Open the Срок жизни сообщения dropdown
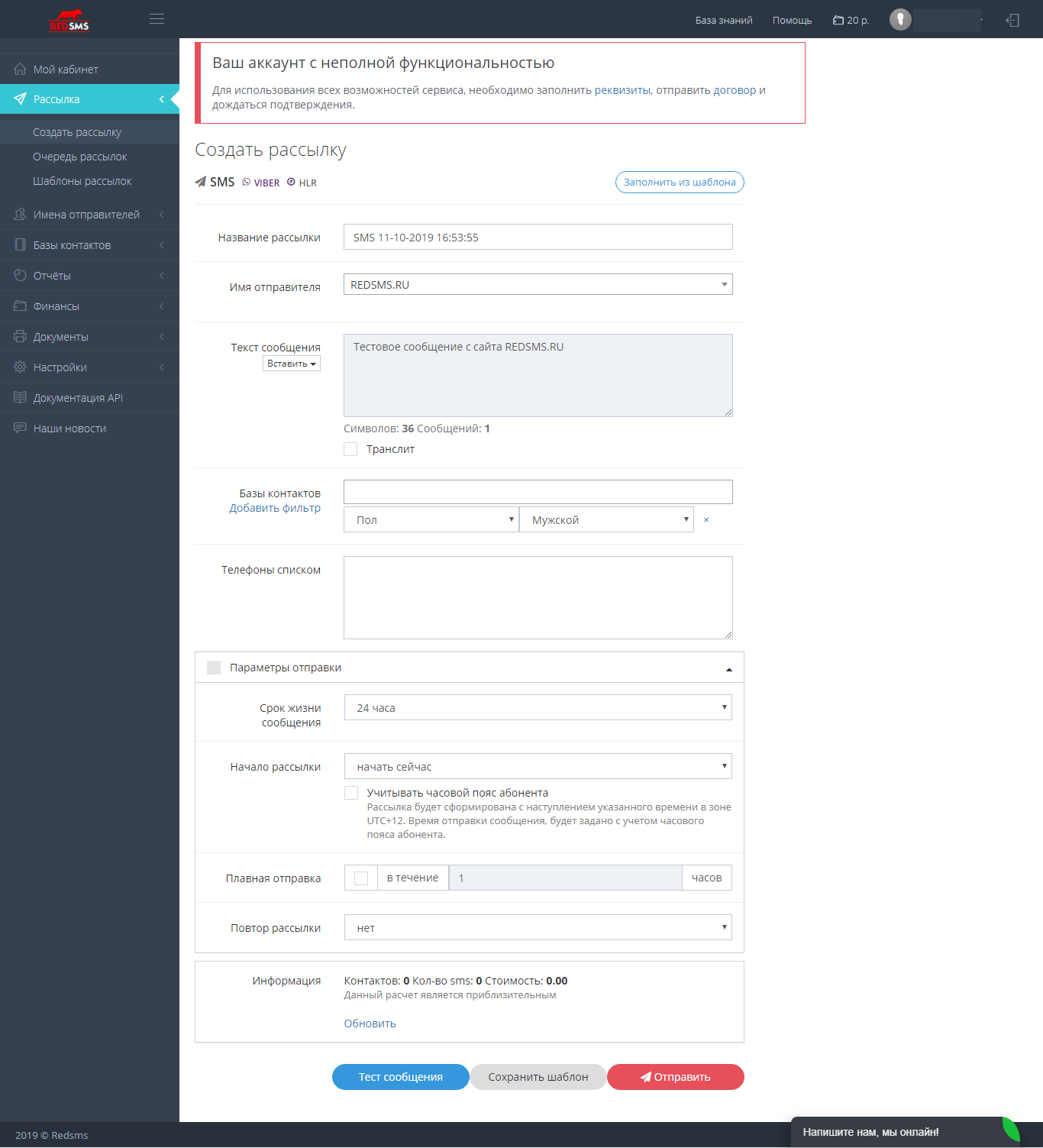Screen dimensions: 1043x1148 [538, 707]
